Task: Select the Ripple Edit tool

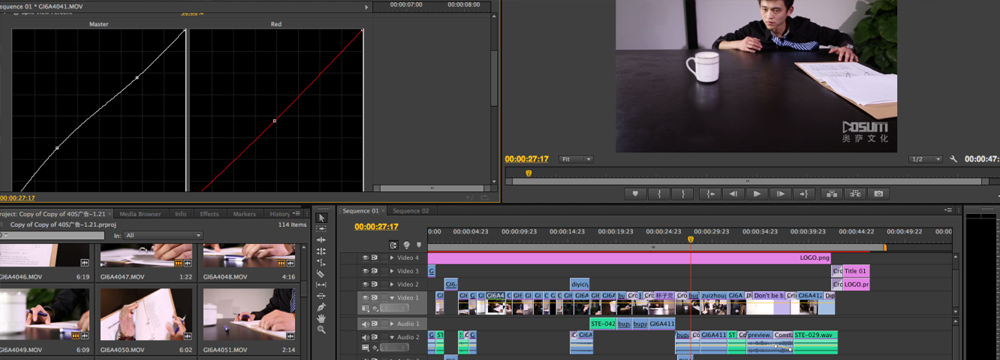Action: point(321,240)
